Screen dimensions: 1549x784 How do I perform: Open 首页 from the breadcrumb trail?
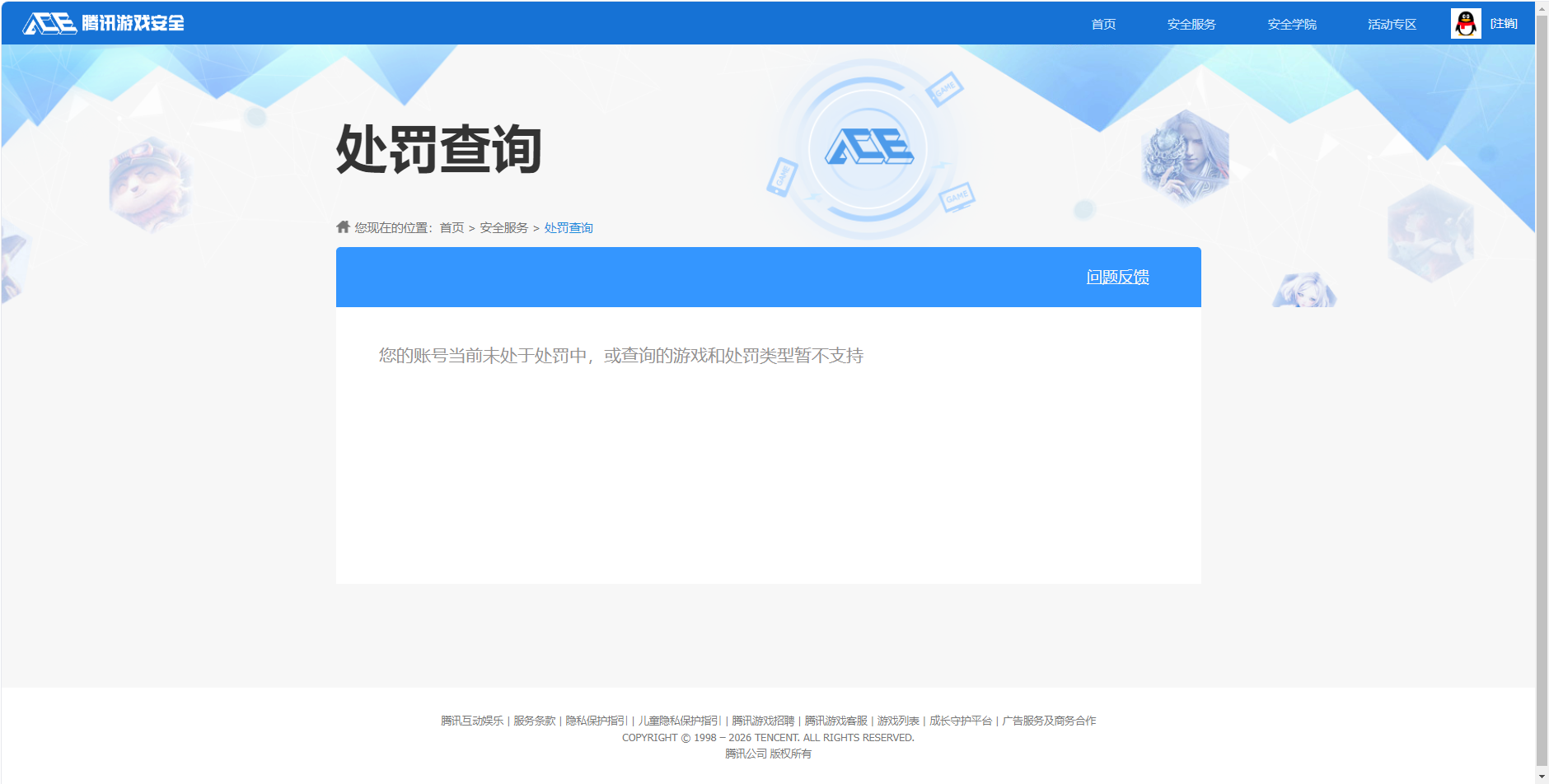(450, 227)
